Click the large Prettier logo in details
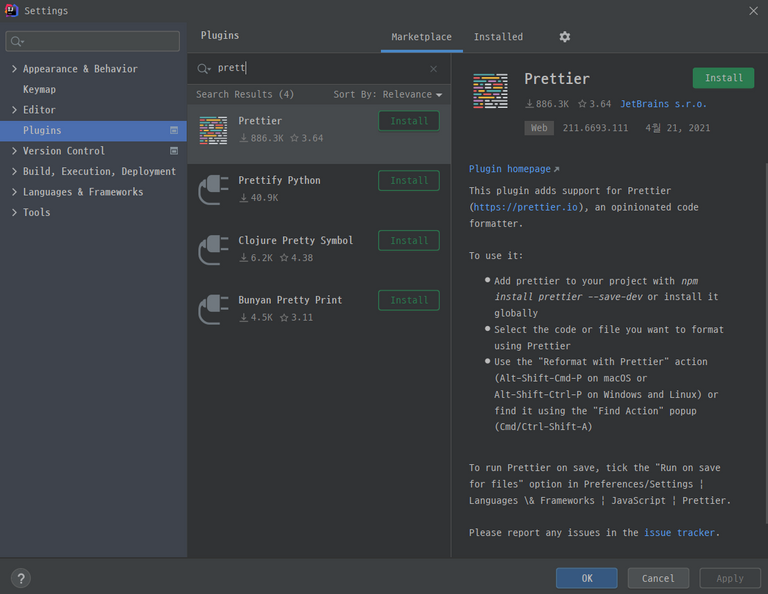 coord(490,91)
